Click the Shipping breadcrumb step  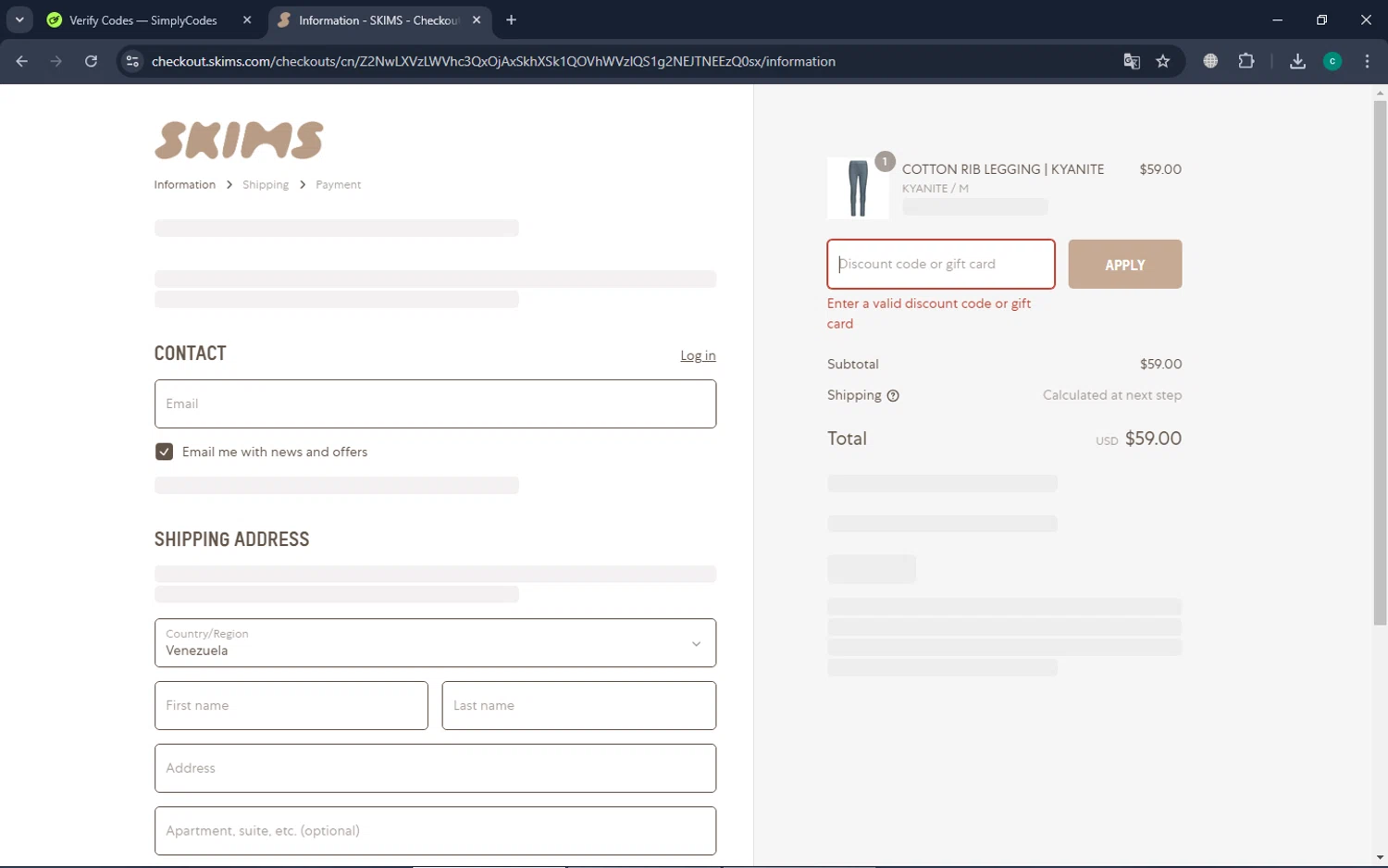tap(266, 185)
